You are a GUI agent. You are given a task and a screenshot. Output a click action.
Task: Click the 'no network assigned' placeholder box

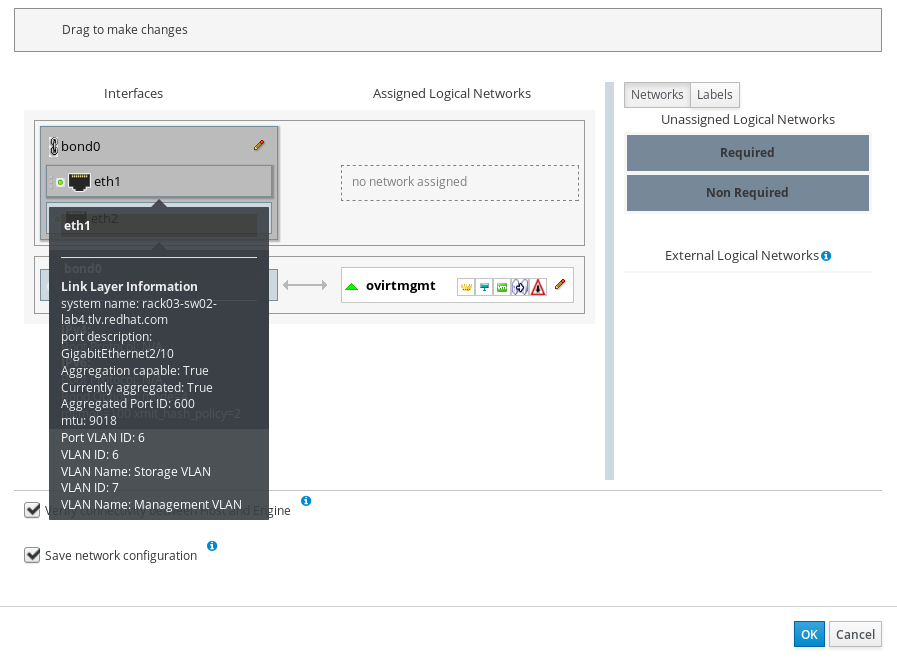[459, 182]
